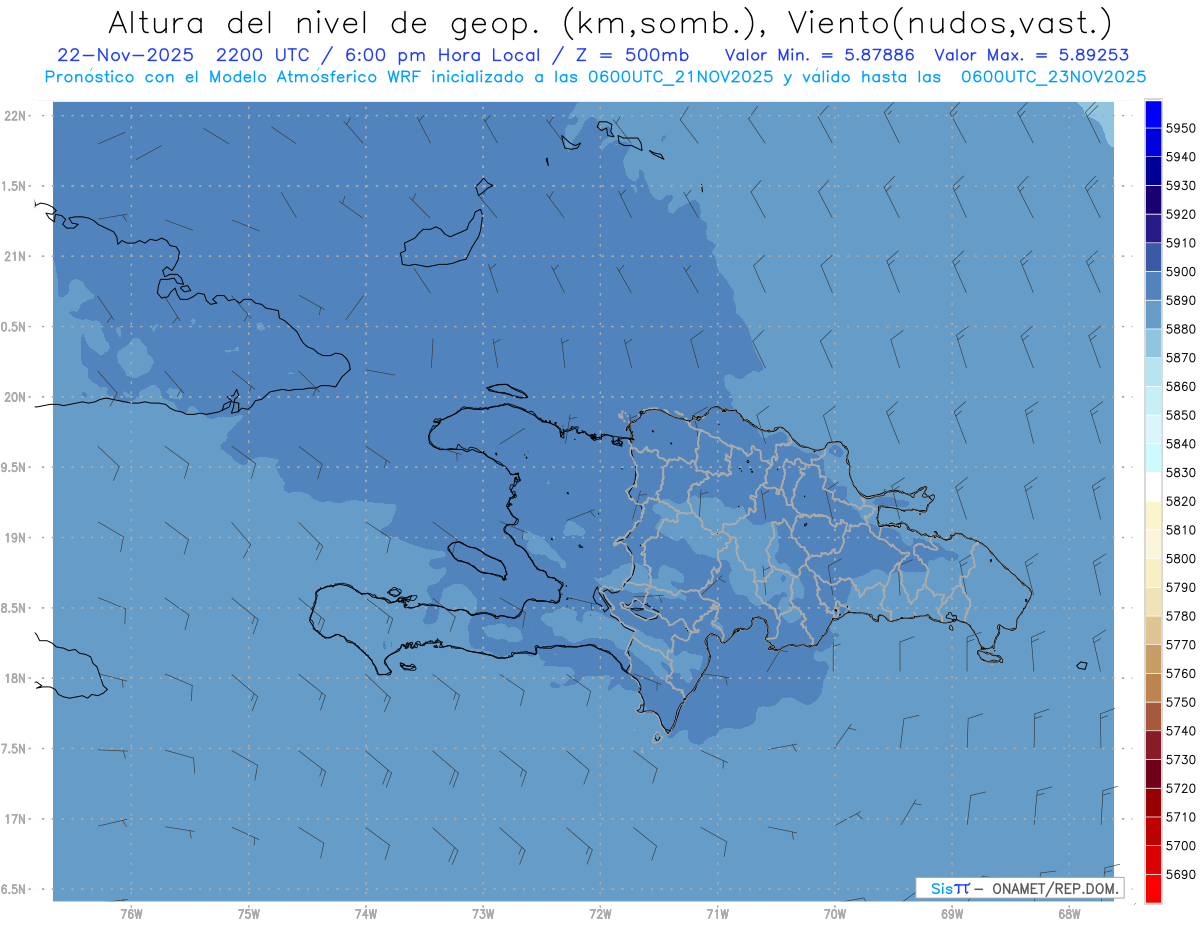Click the '0600UTC_23NOV2025' valid-until text
The image size is (1200, 927).
tap(1054, 77)
